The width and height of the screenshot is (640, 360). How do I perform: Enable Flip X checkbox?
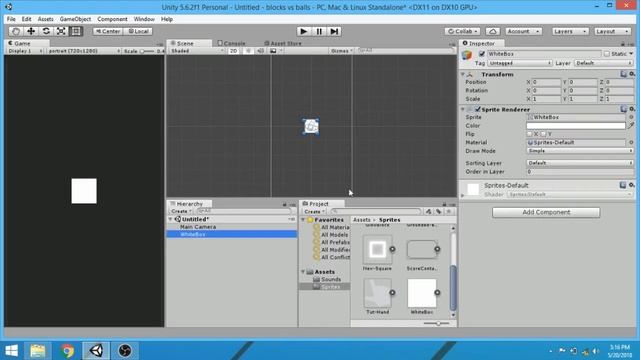pyautogui.click(x=529, y=134)
